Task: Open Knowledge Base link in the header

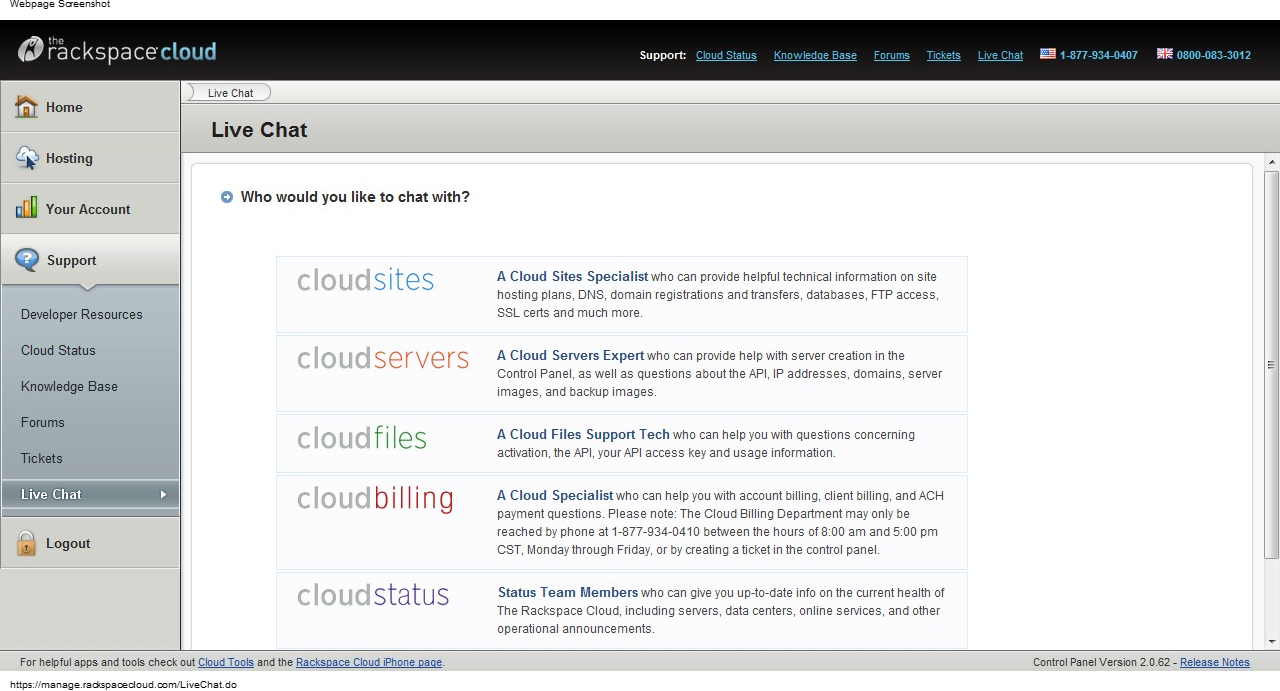Action: point(815,55)
